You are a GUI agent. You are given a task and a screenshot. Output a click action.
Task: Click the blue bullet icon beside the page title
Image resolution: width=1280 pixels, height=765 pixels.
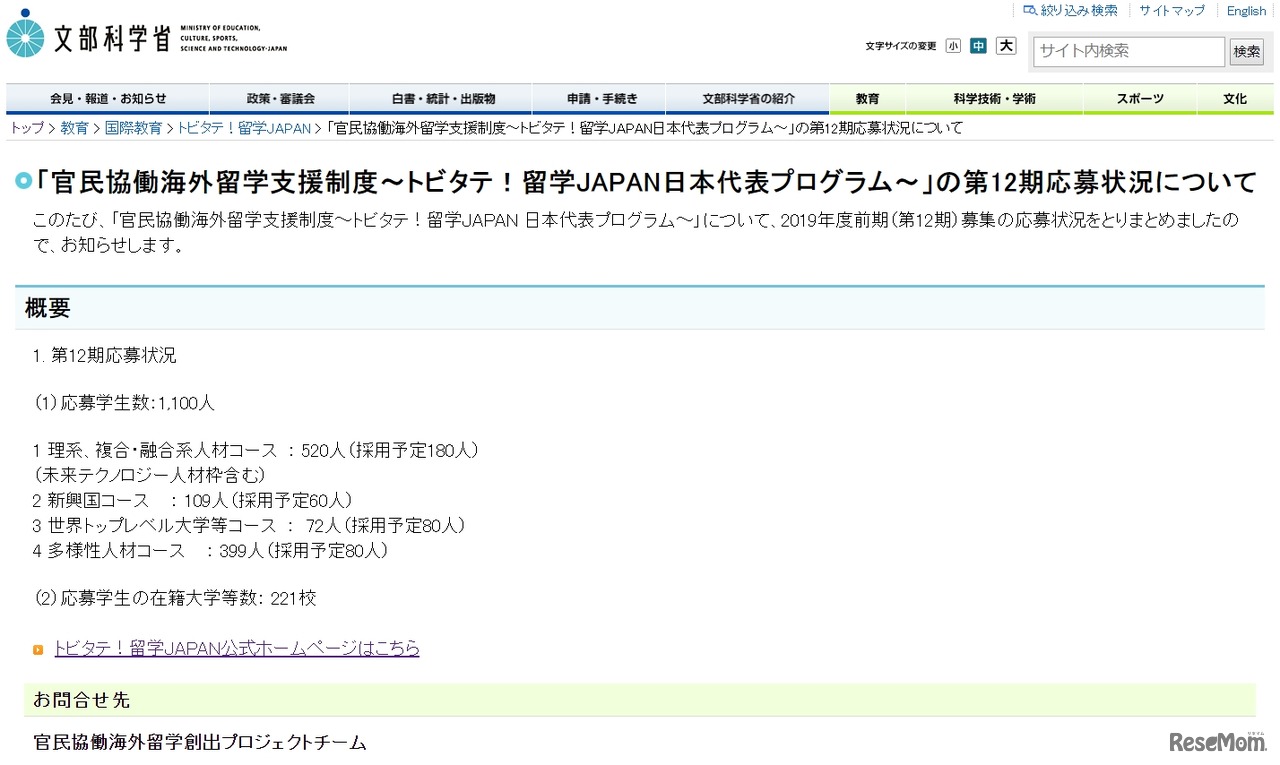25,180
